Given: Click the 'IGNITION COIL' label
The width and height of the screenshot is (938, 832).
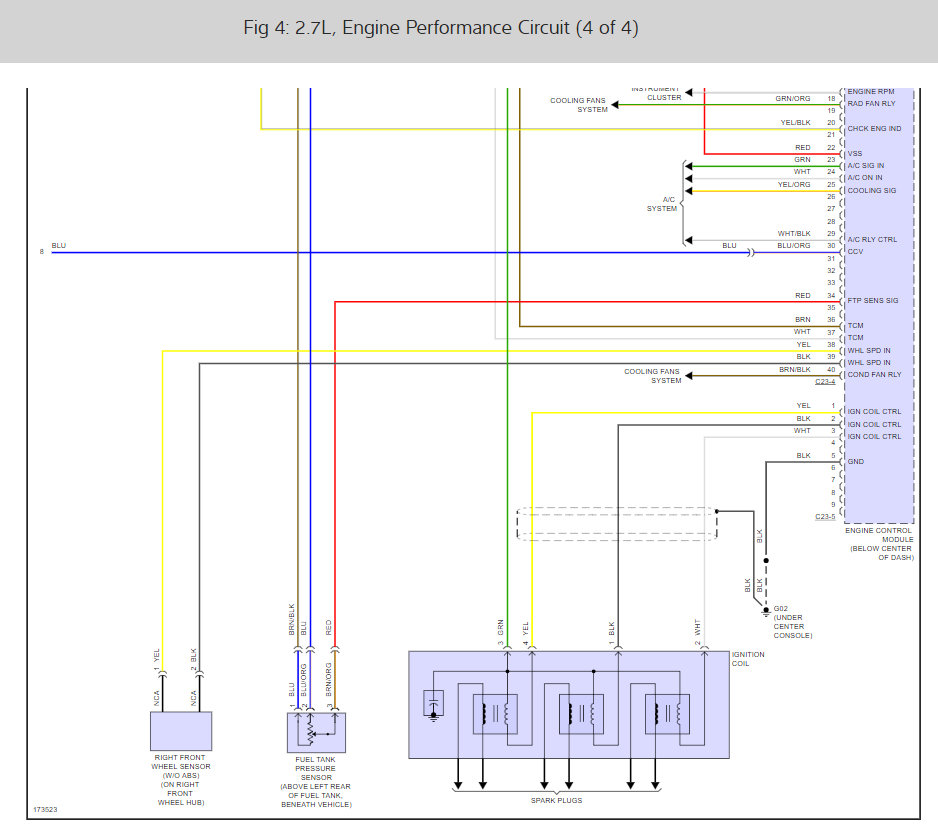Looking at the screenshot, I should pyautogui.click(x=748, y=659).
